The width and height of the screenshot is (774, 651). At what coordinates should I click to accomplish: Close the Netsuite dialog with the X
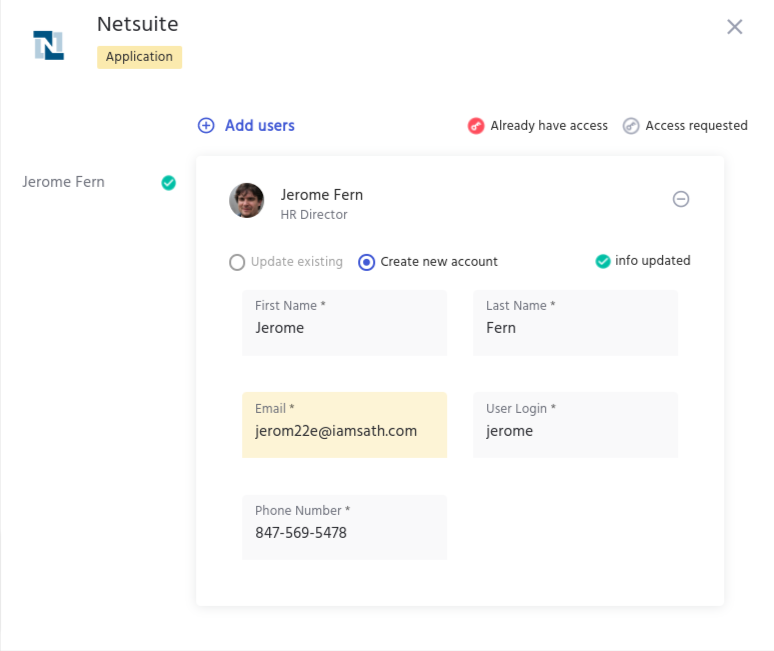coord(734,27)
